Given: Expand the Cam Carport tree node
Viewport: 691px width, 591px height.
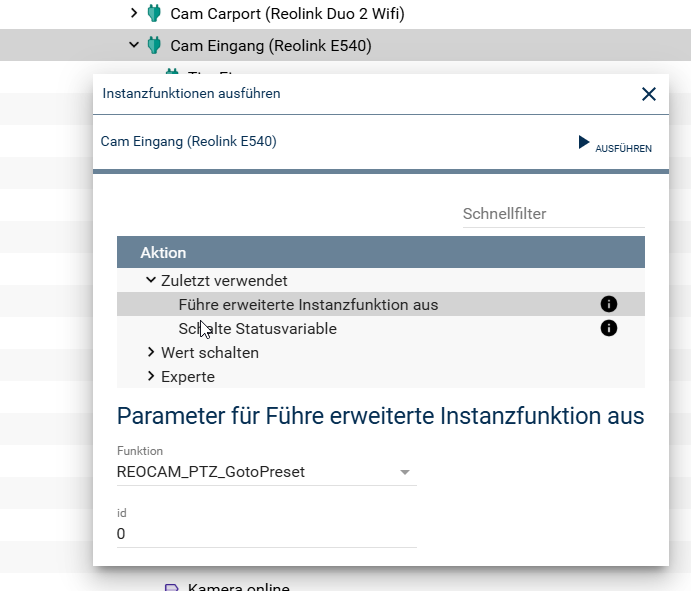Looking at the screenshot, I should pos(134,13).
